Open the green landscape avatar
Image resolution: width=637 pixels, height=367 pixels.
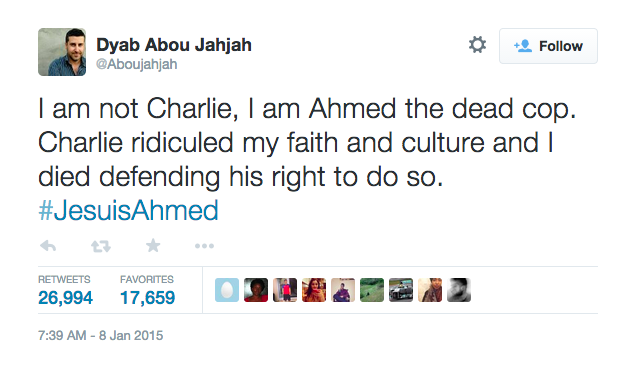point(372,290)
